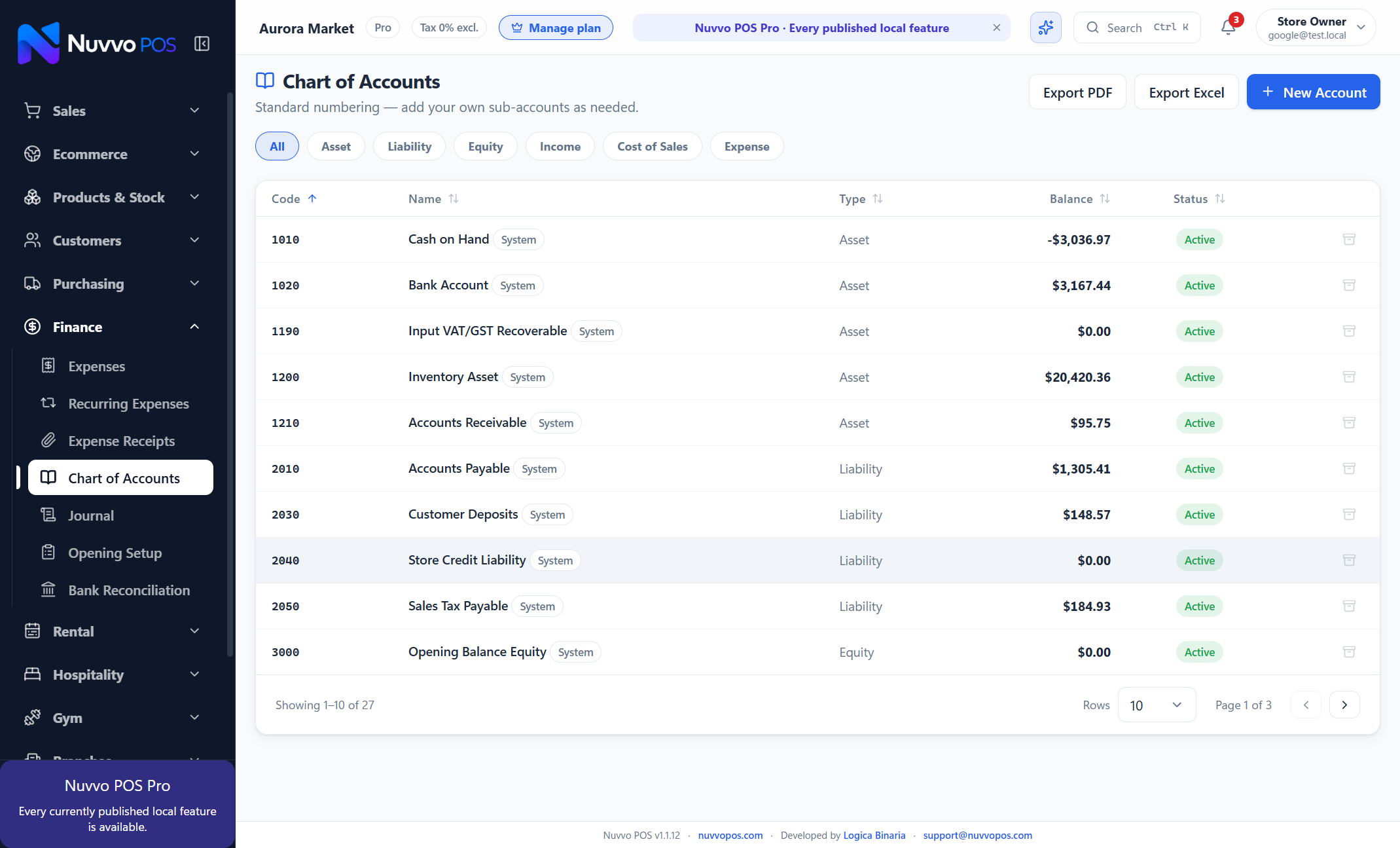This screenshot has height=848, width=1400.
Task: Archive the Cash on Hand account
Action: point(1349,240)
